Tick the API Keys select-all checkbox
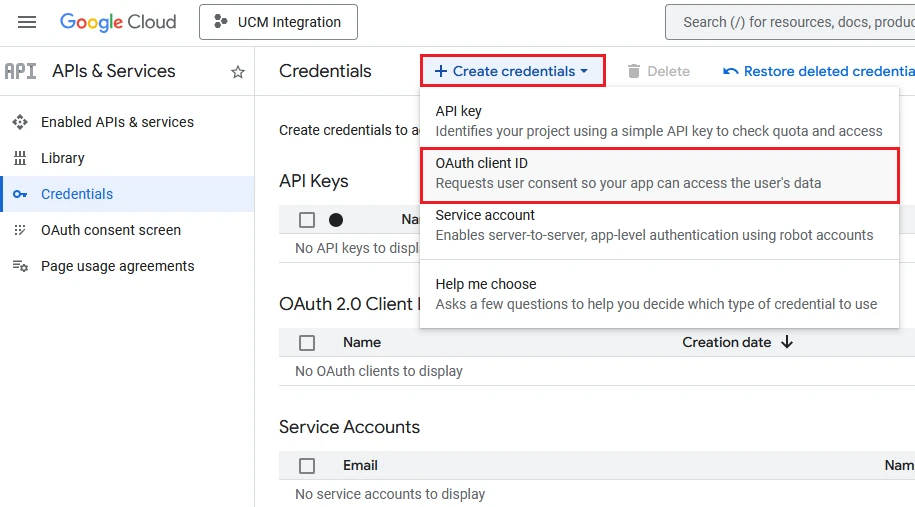This screenshot has height=507, width=915. pyautogui.click(x=307, y=220)
